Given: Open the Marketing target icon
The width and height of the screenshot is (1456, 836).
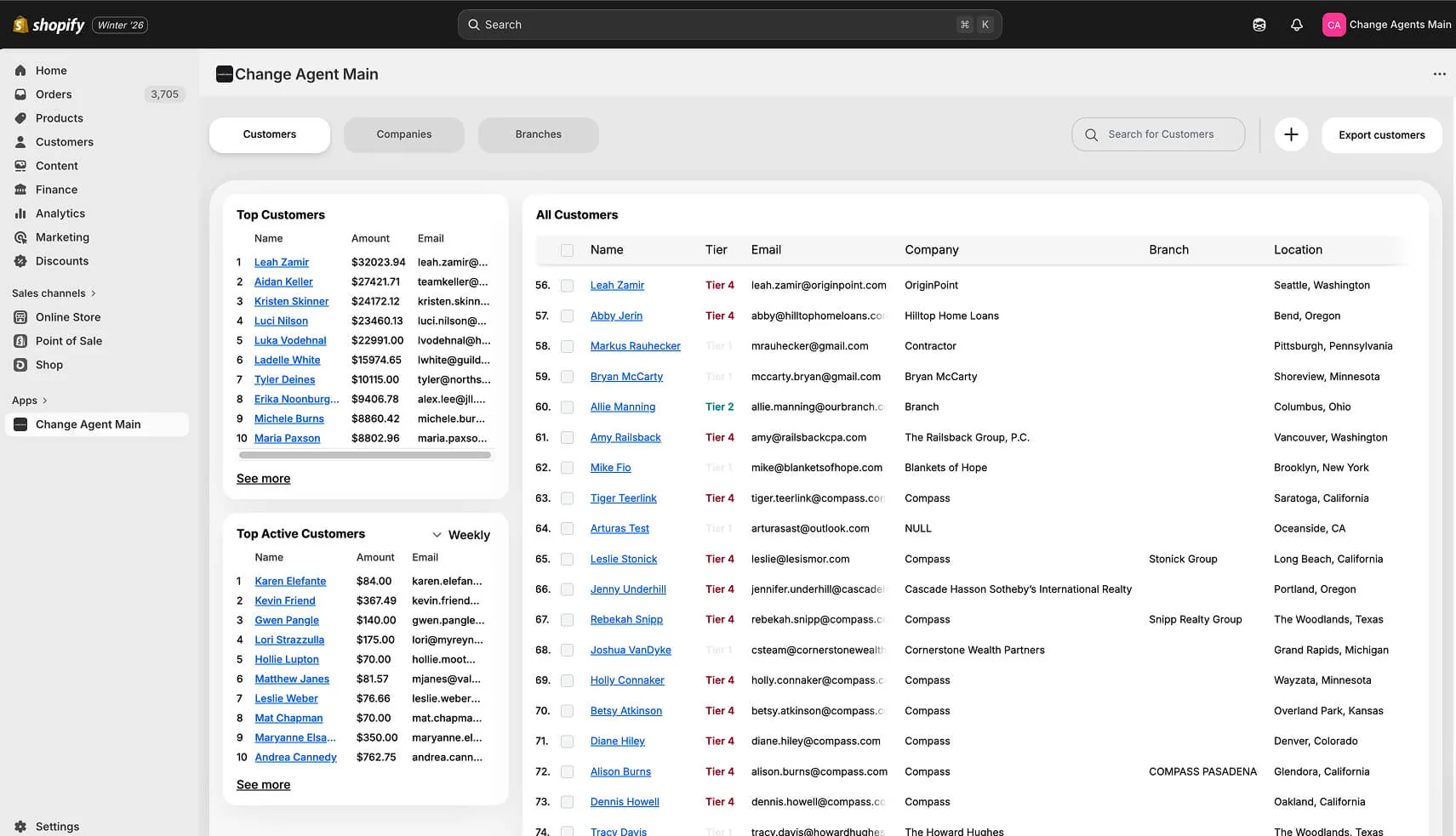Looking at the screenshot, I should coord(20,237).
